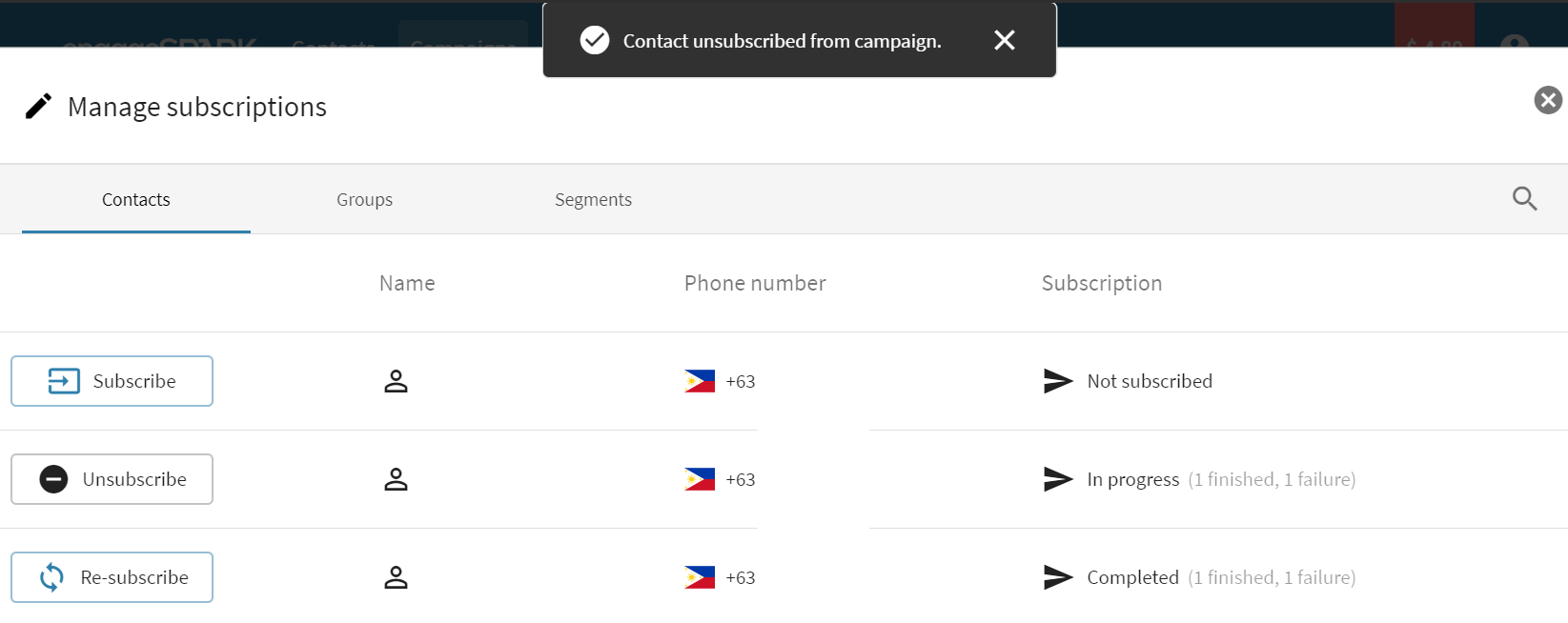Click the Phone number column header
Image resolution: width=1568 pixels, height=623 pixels.
755,283
